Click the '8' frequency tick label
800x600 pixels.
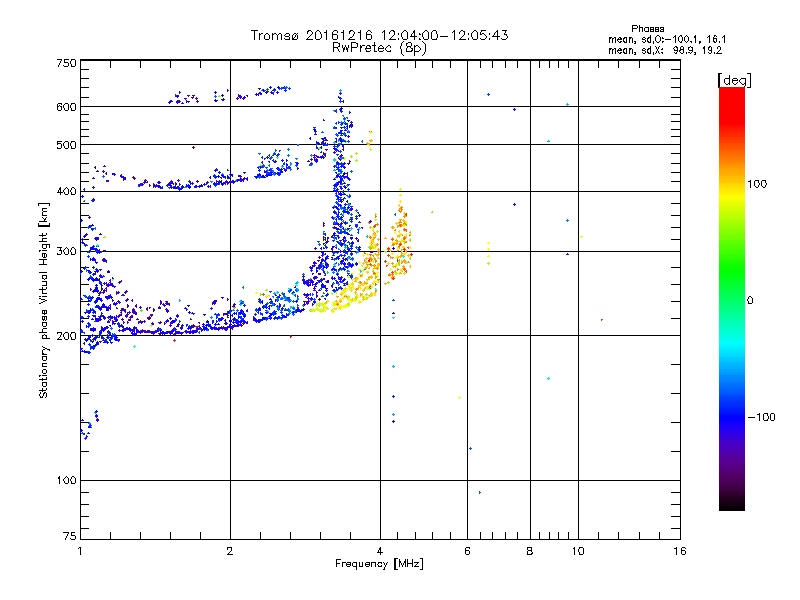point(530,551)
